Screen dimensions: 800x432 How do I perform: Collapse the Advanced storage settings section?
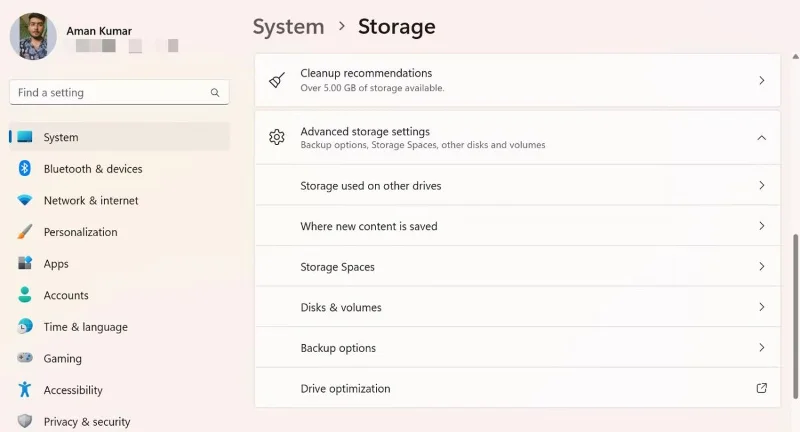[x=761, y=138]
